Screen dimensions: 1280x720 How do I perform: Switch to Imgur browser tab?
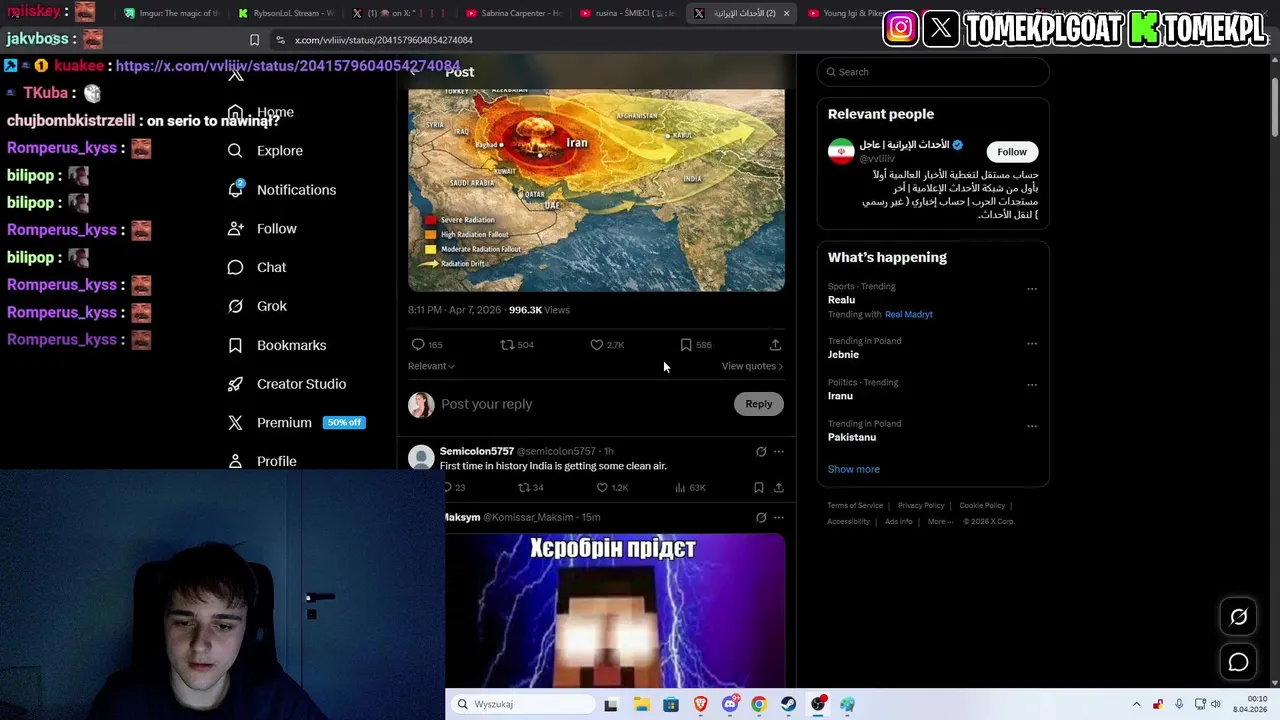(171, 13)
